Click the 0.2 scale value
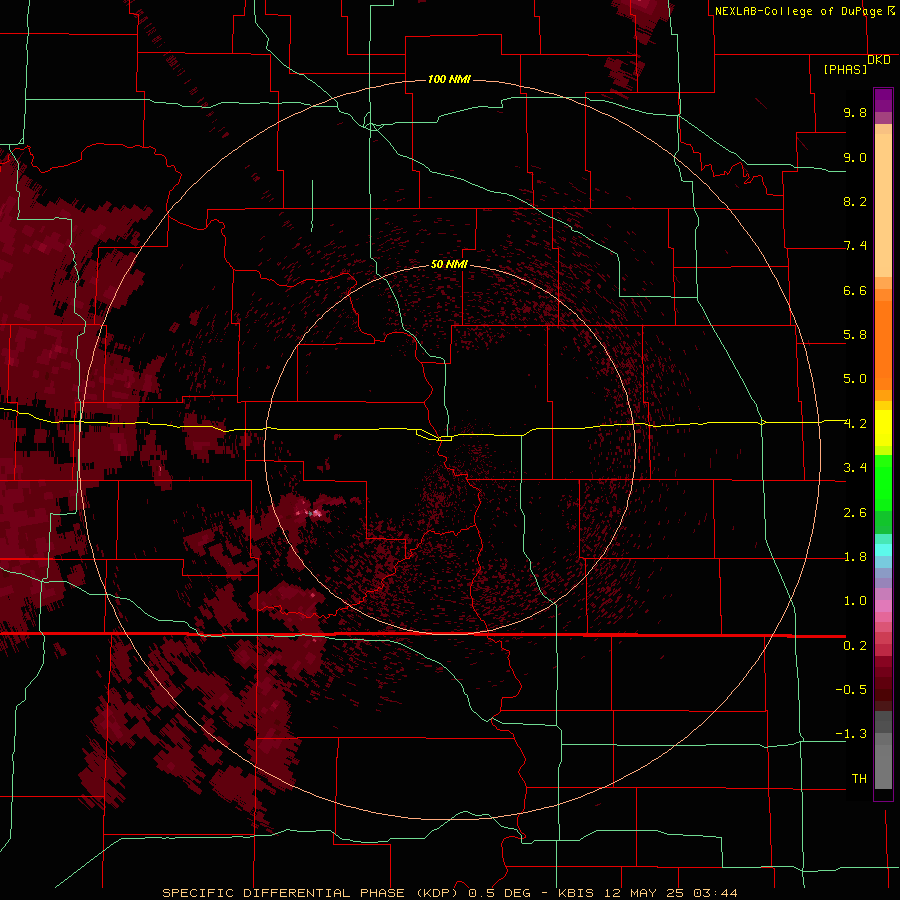This screenshot has height=900, width=900. 855,646
